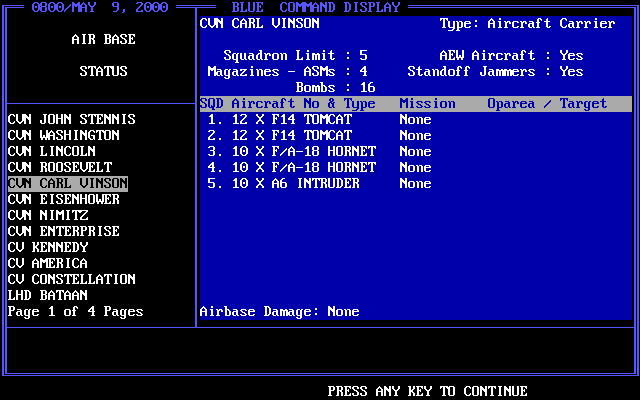This screenshot has width=640, height=400.
Task: Click the Squadron Limit : 5 line
Action: (x=296, y=55)
